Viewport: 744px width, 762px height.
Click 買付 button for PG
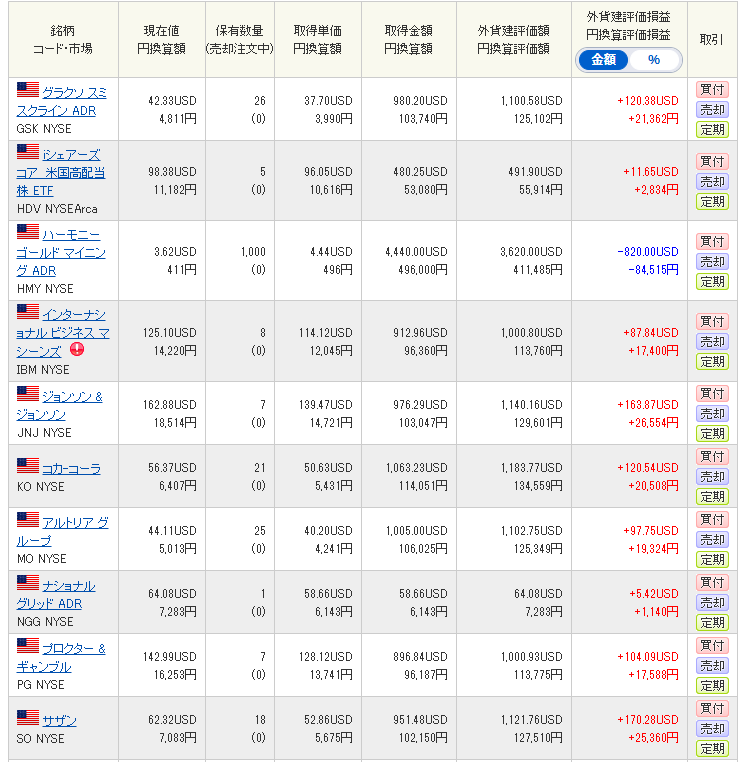(x=712, y=646)
